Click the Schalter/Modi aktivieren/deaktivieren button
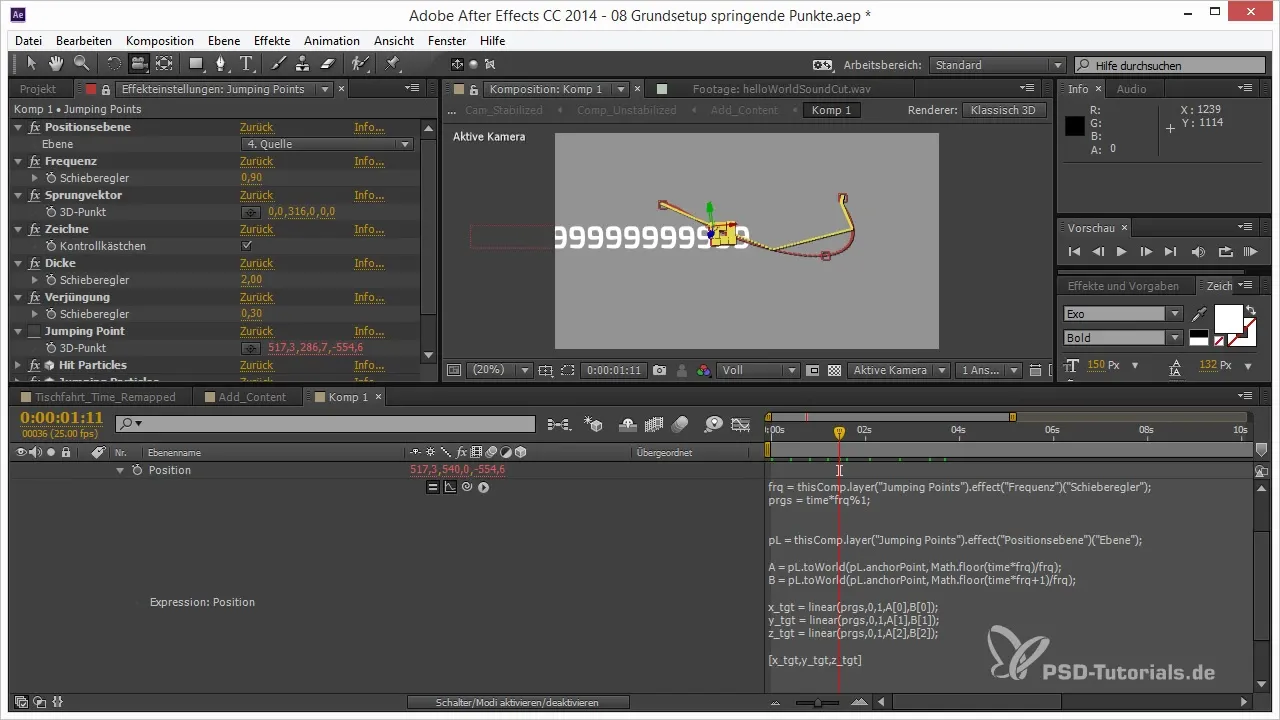 518,703
